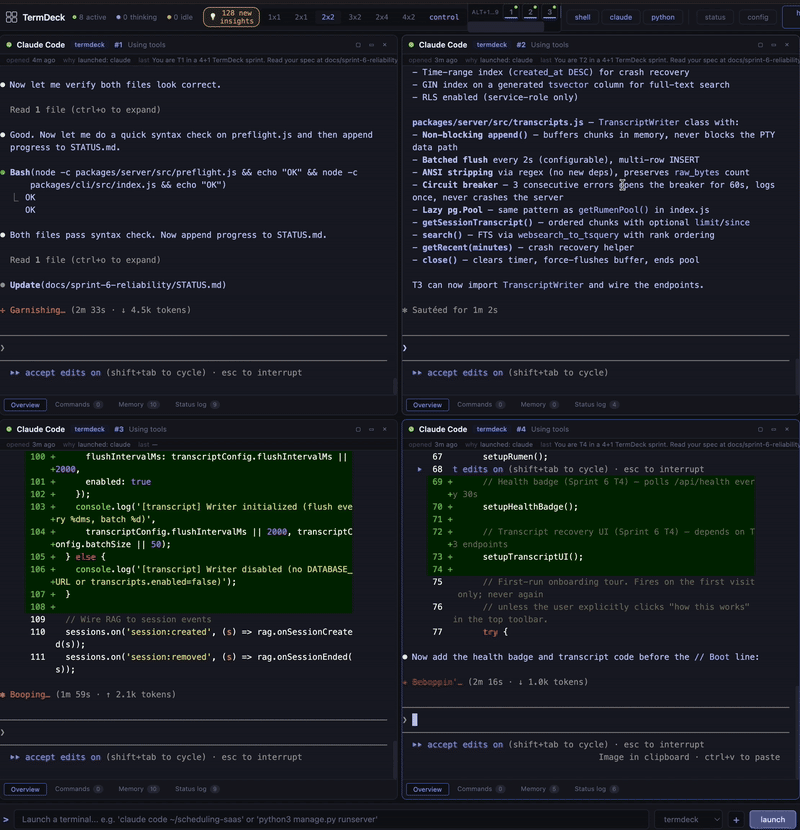Open the Memory tab in panel #3
Screen dimensions: 800x830
pyautogui.click(x=138, y=789)
